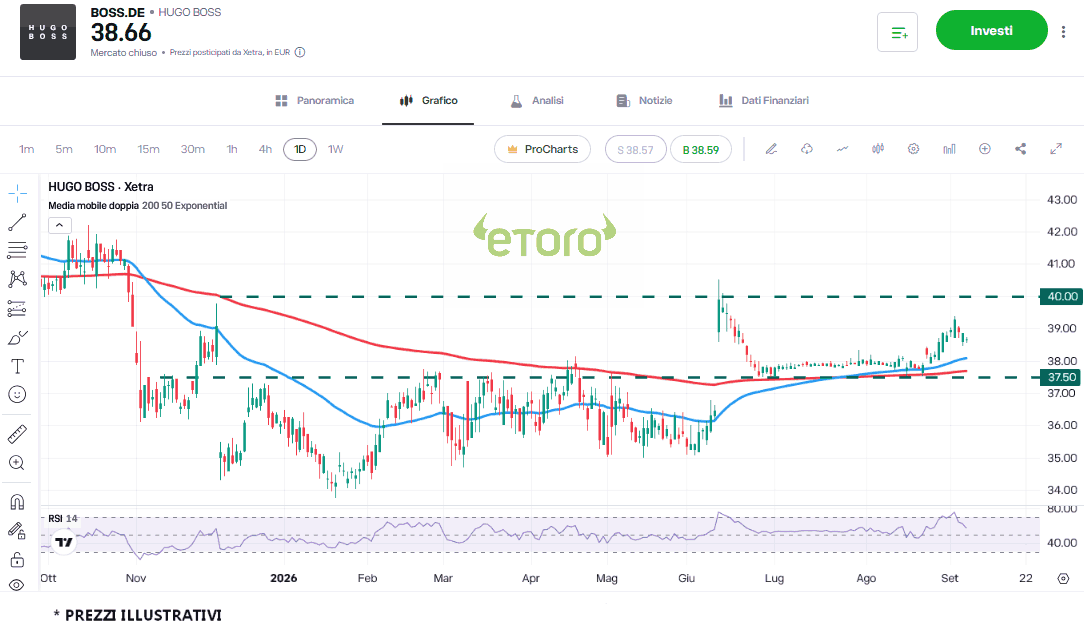This screenshot has width=1084, height=625.
Task: Click the 40.00 price level label
Action: pos(1062,297)
